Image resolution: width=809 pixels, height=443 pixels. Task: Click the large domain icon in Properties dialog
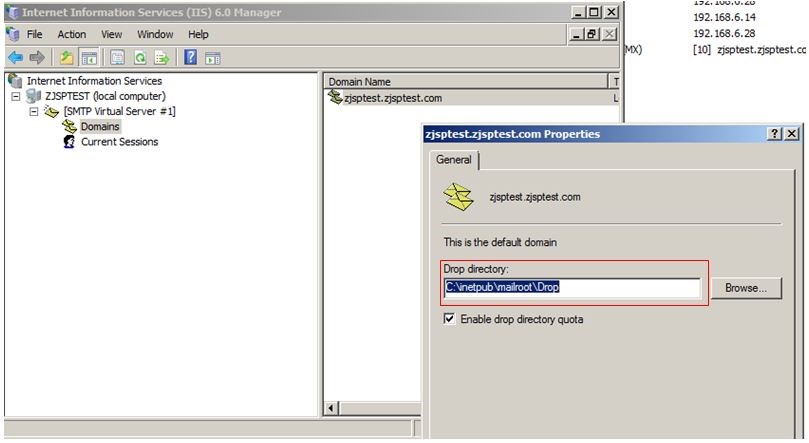pos(458,197)
